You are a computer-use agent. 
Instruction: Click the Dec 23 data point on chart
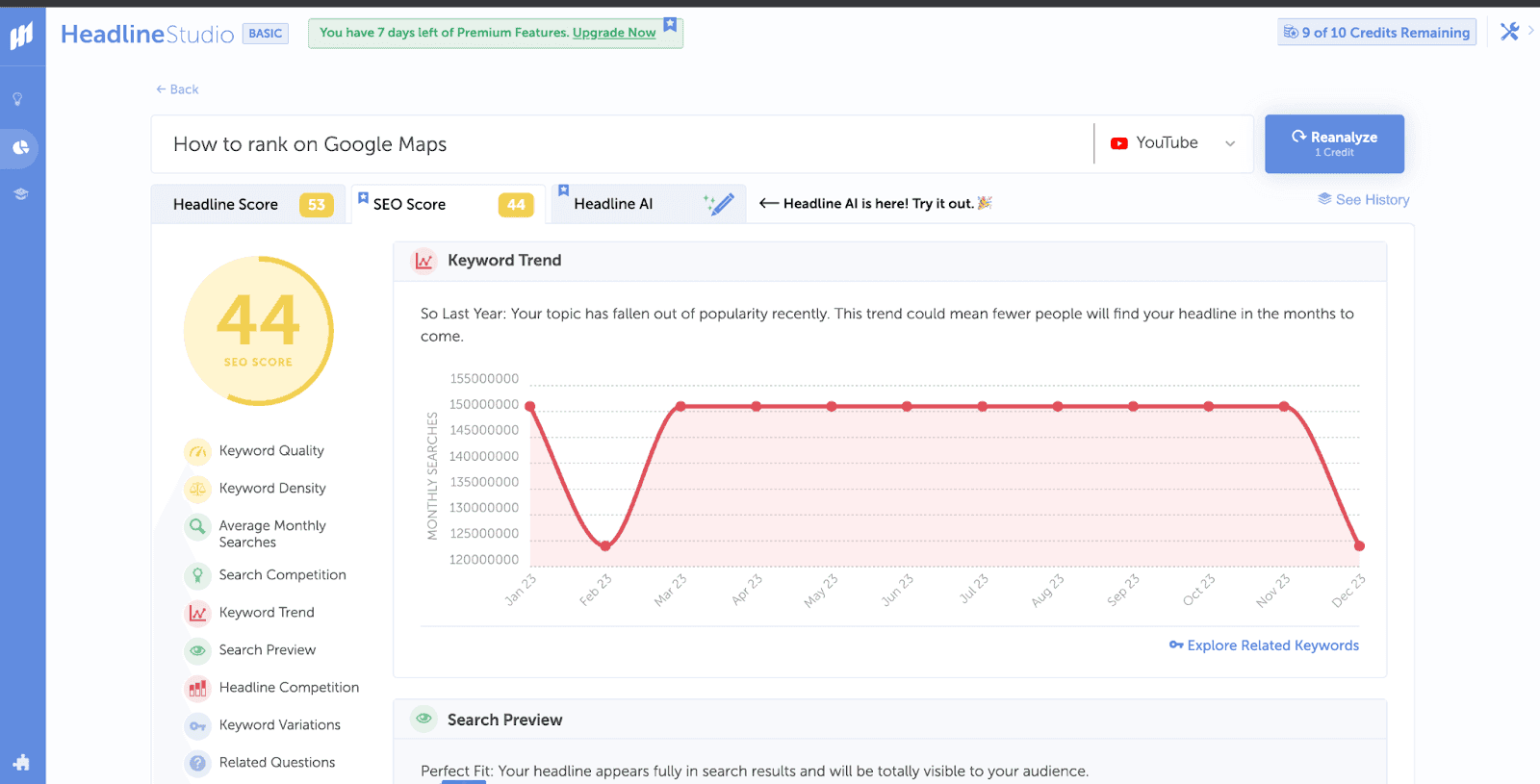tap(1359, 546)
